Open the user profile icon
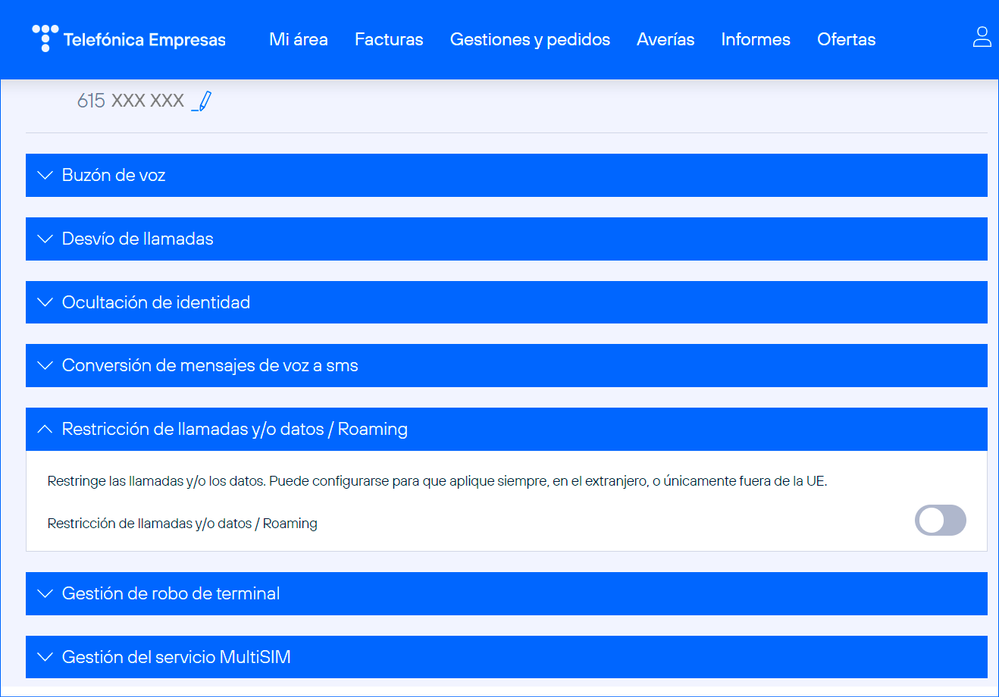Screen dimensions: 999x697 point(981,38)
